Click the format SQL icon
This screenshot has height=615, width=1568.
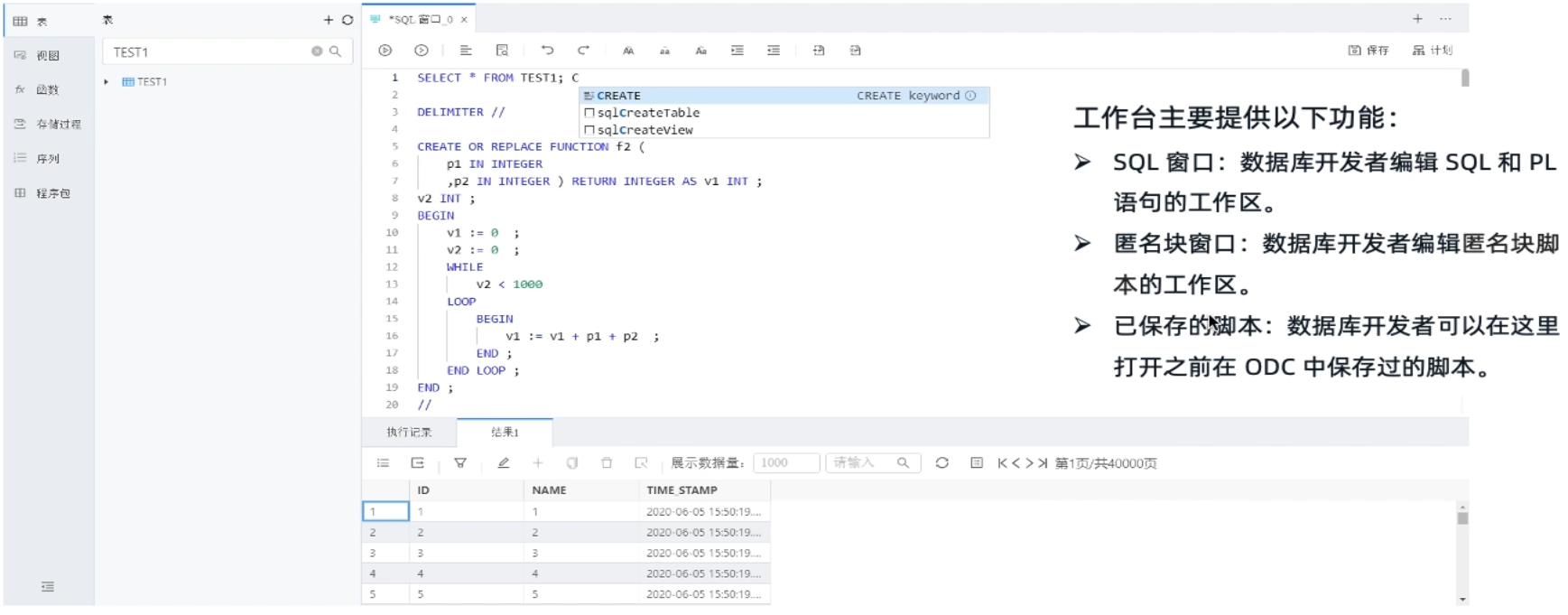point(466,51)
